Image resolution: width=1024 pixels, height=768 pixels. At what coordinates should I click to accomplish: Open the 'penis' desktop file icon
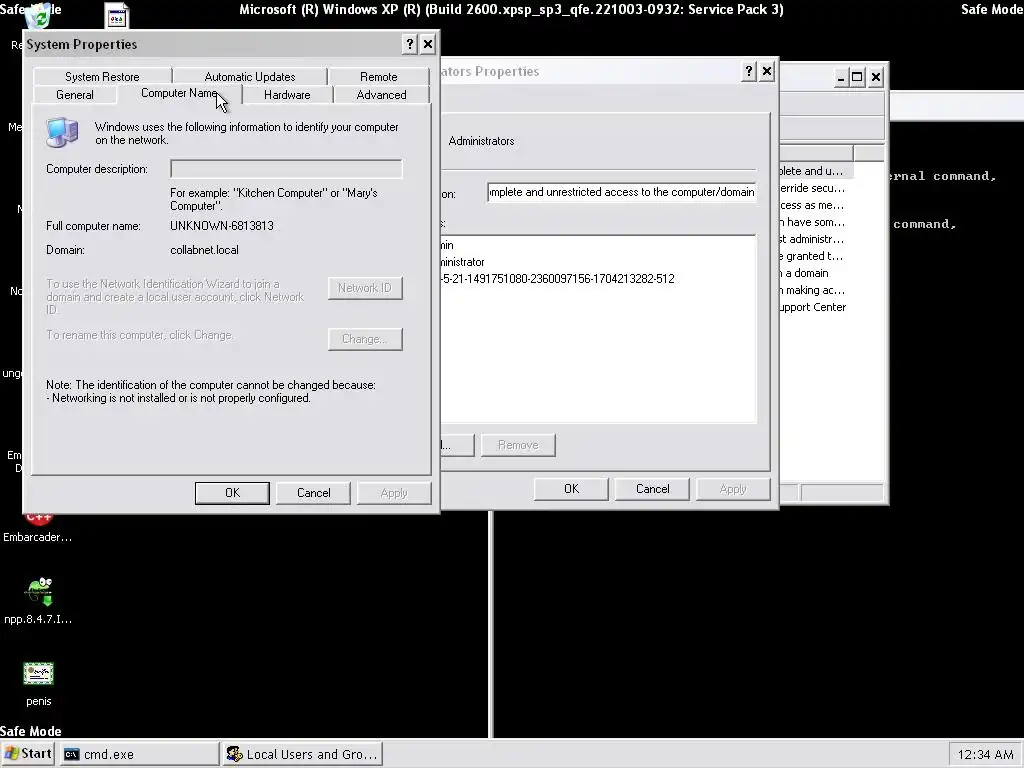(x=39, y=674)
